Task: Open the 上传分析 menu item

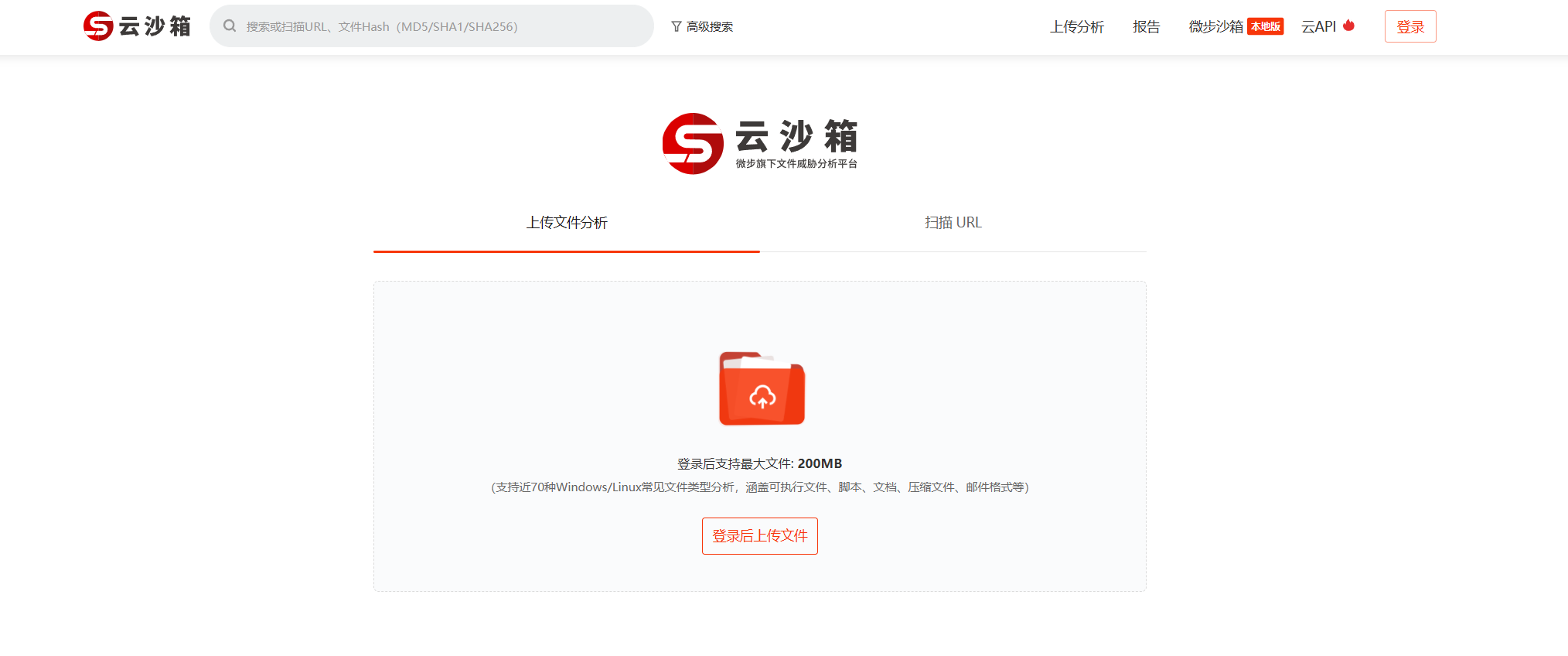Action: click(1077, 27)
